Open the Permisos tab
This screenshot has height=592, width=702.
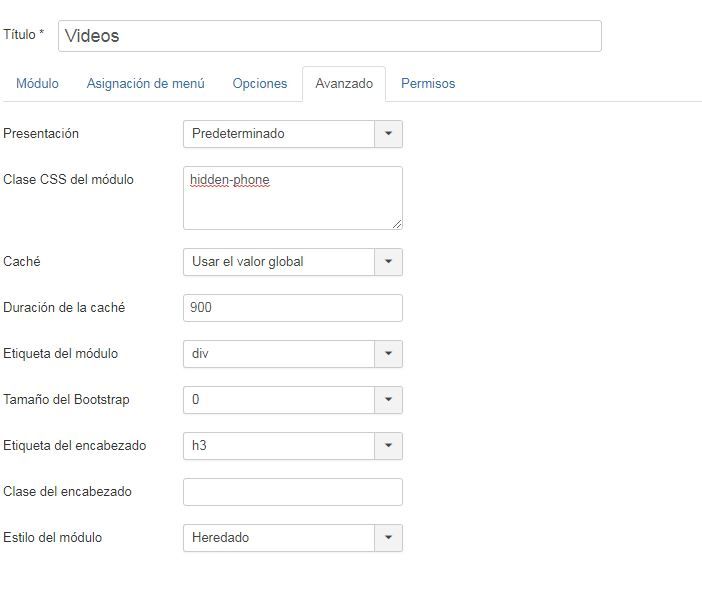(428, 83)
